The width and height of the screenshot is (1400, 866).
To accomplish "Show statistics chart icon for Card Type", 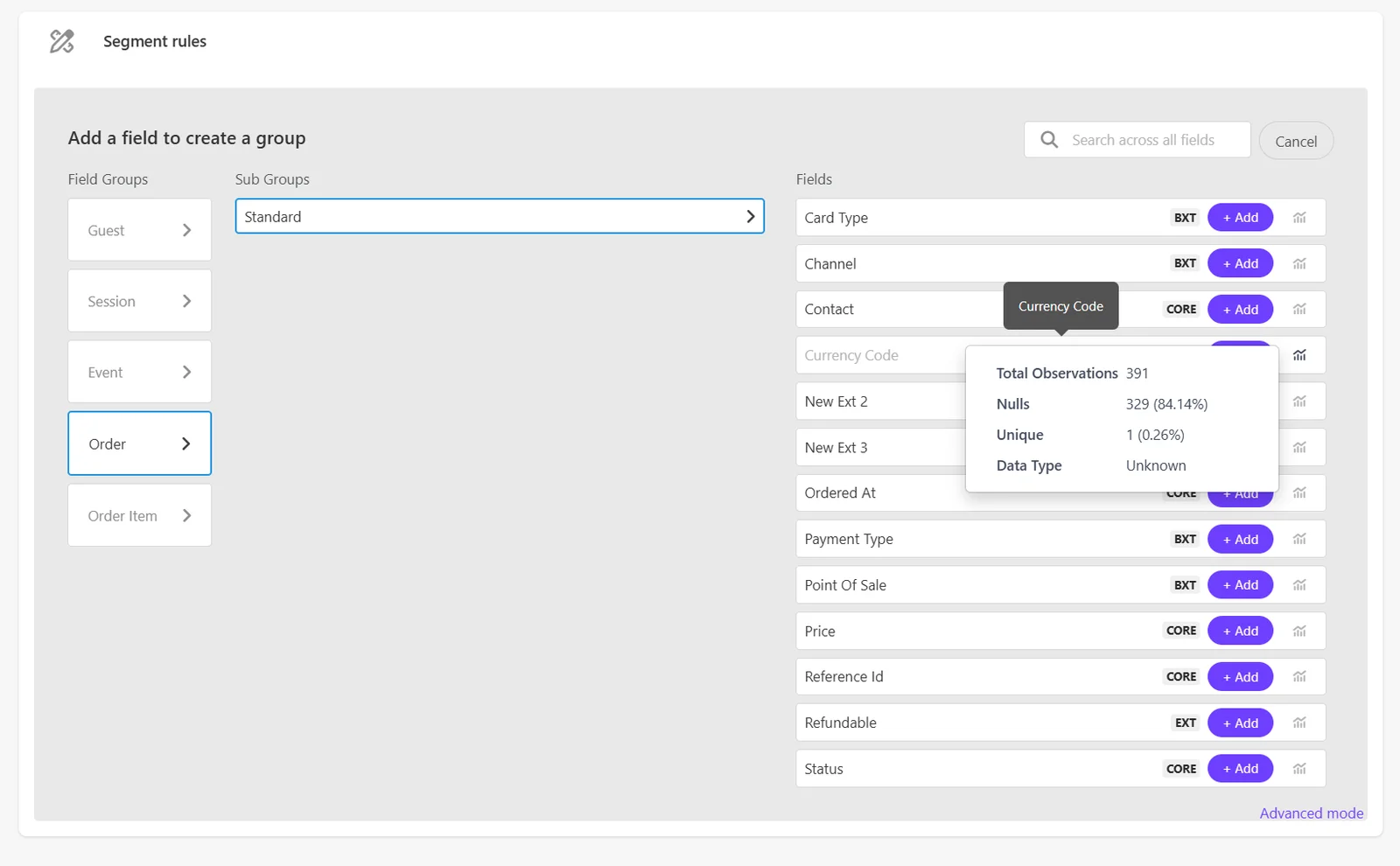I will 1299,218.
